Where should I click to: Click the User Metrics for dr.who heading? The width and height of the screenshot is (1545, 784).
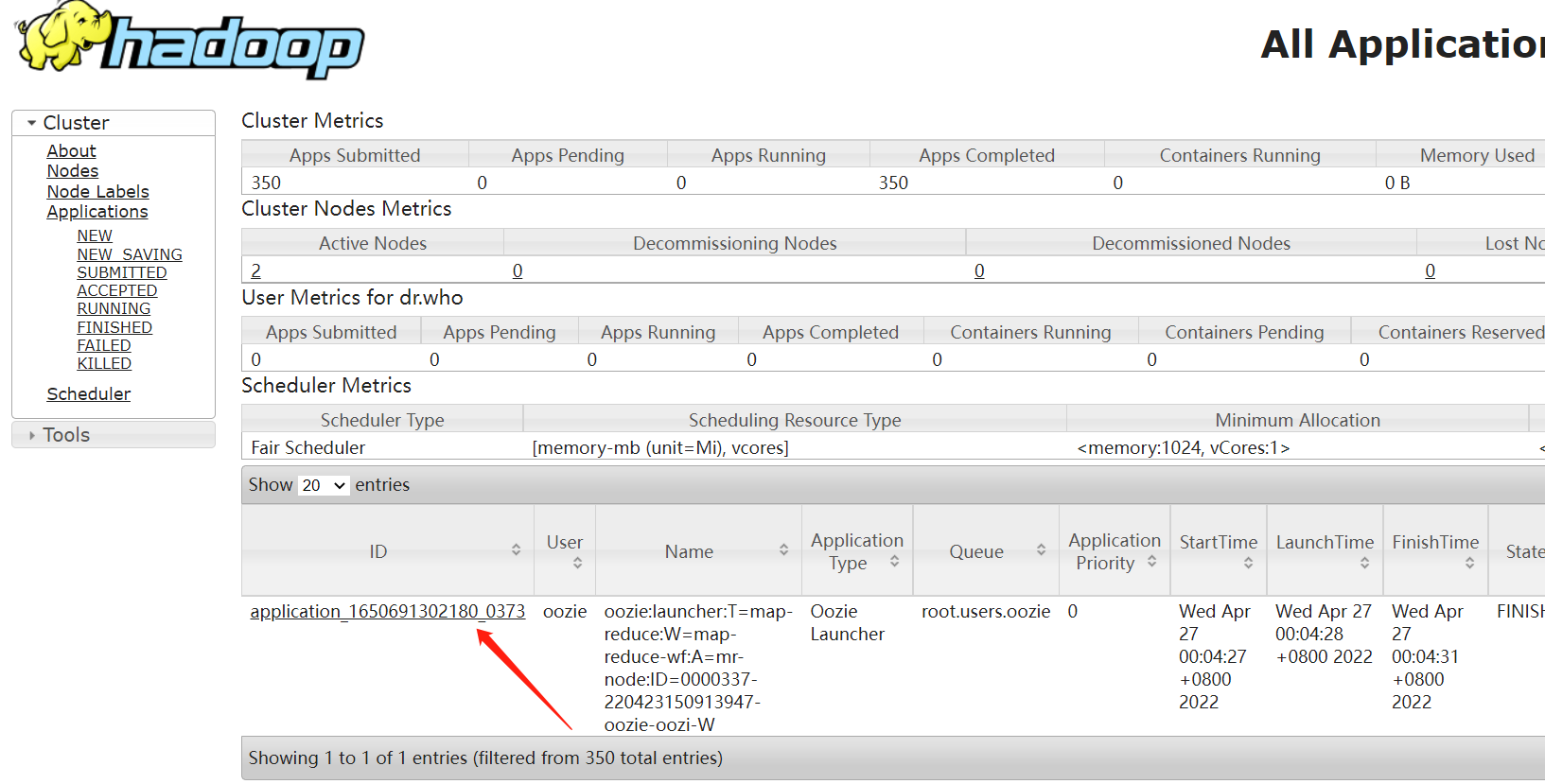352,298
